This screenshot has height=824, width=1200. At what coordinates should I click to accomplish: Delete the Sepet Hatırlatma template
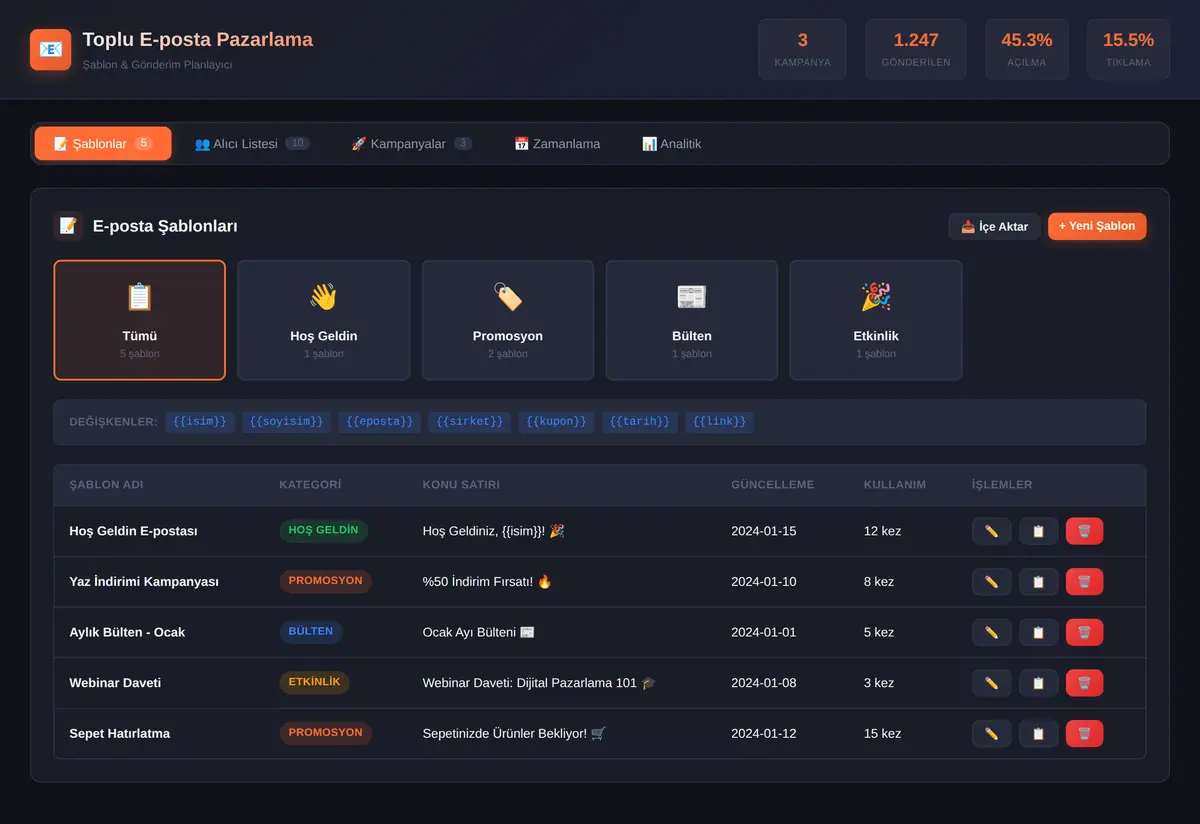1084,734
